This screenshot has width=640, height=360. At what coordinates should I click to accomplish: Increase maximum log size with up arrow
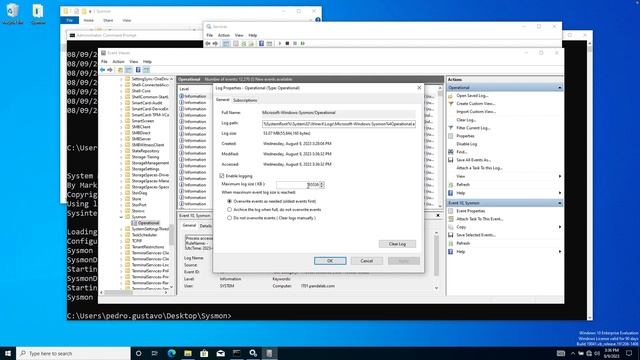[322, 183]
